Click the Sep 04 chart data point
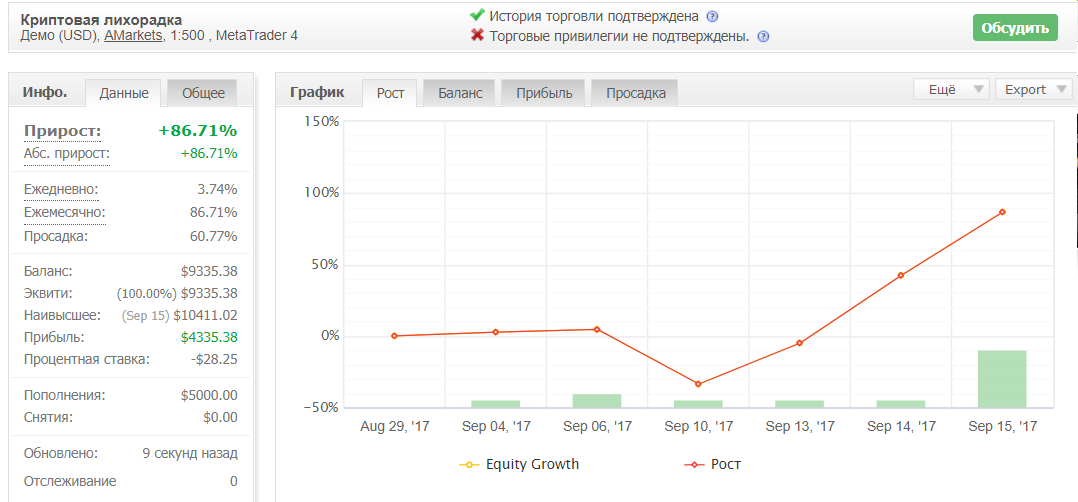The image size is (1078, 502). pyautogui.click(x=496, y=332)
